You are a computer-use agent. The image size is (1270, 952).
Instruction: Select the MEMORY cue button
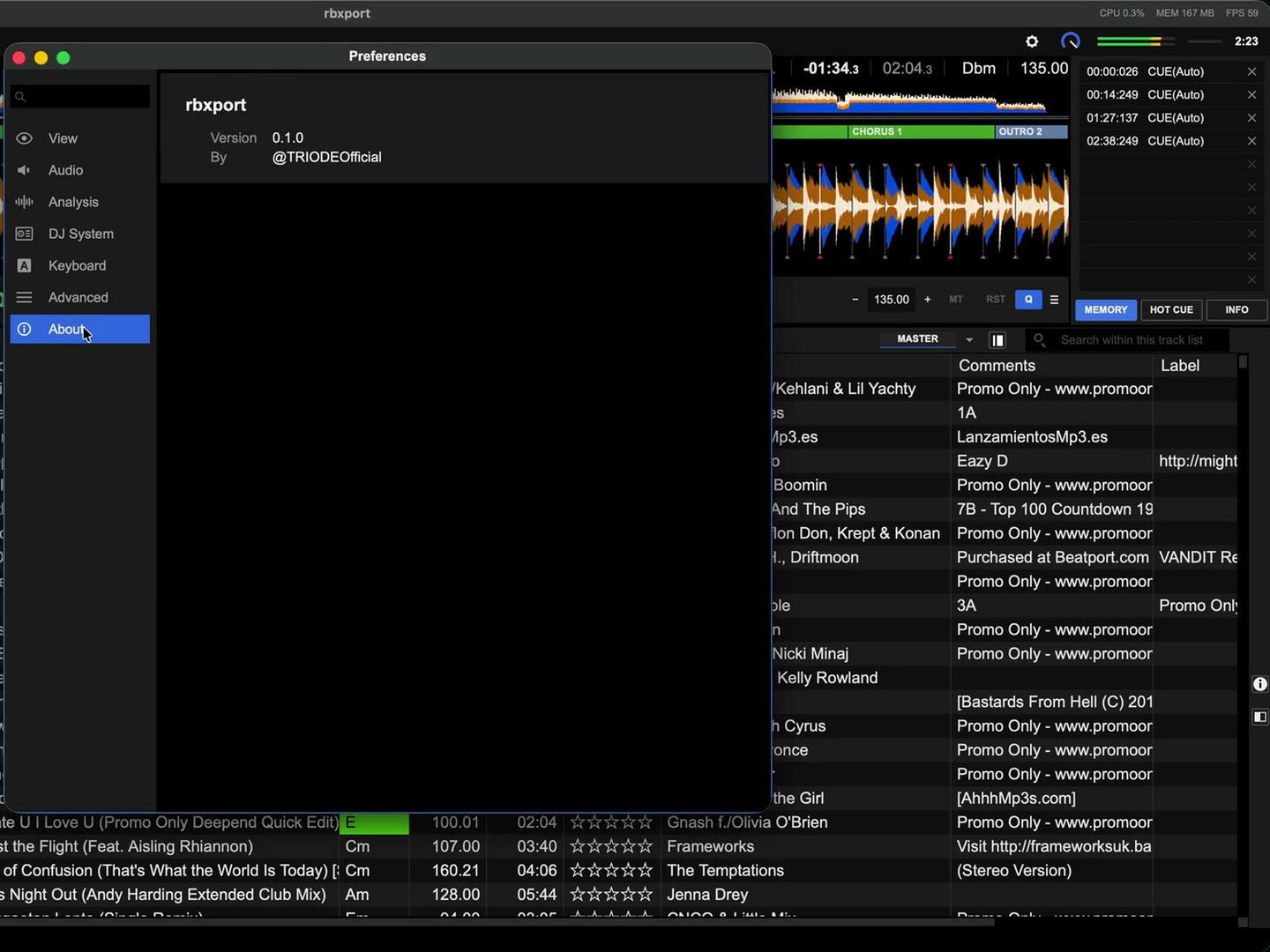coord(1106,309)
